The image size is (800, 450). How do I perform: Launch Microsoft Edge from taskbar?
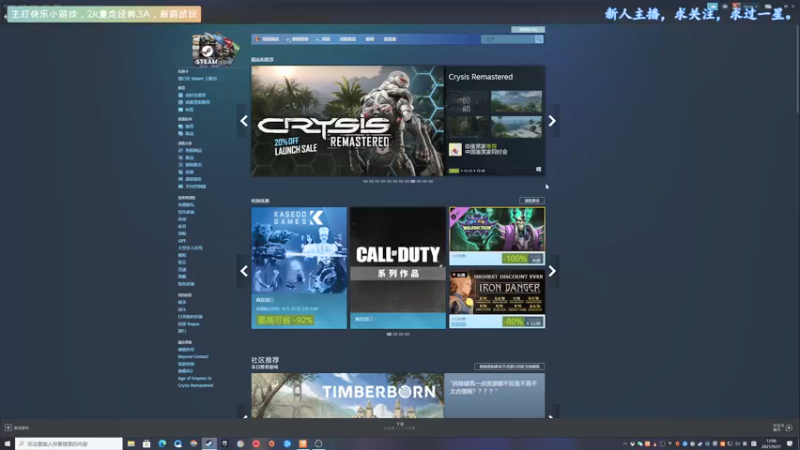(x=162, y=444)
